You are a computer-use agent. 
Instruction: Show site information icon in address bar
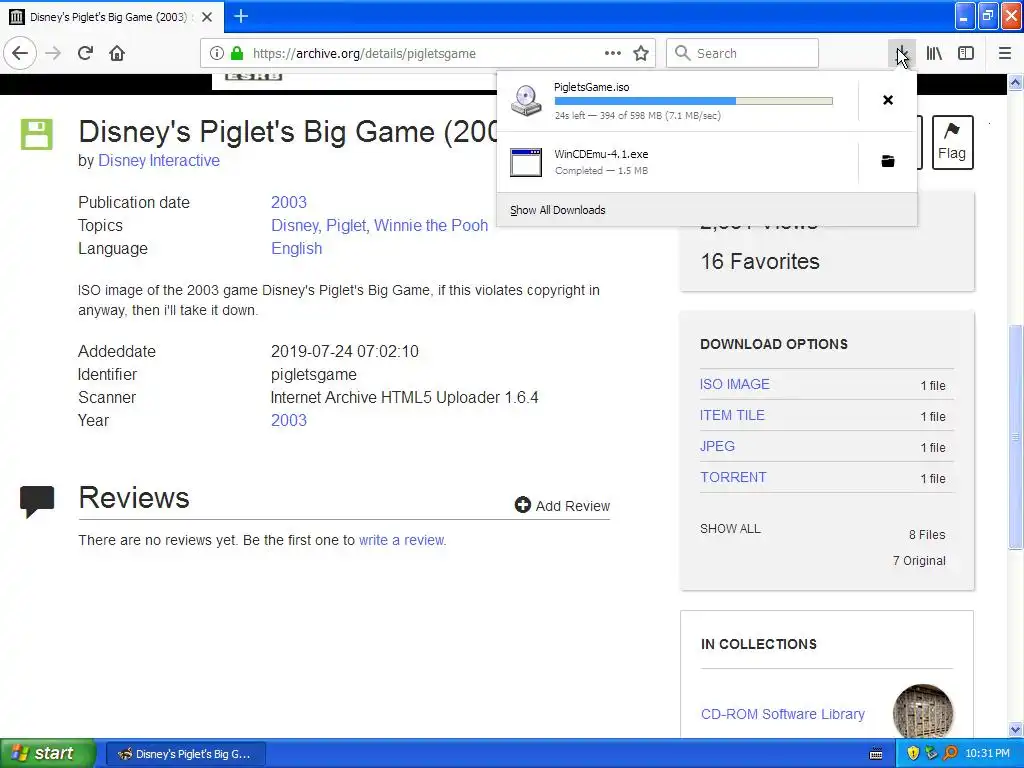(x=217, y=54)
